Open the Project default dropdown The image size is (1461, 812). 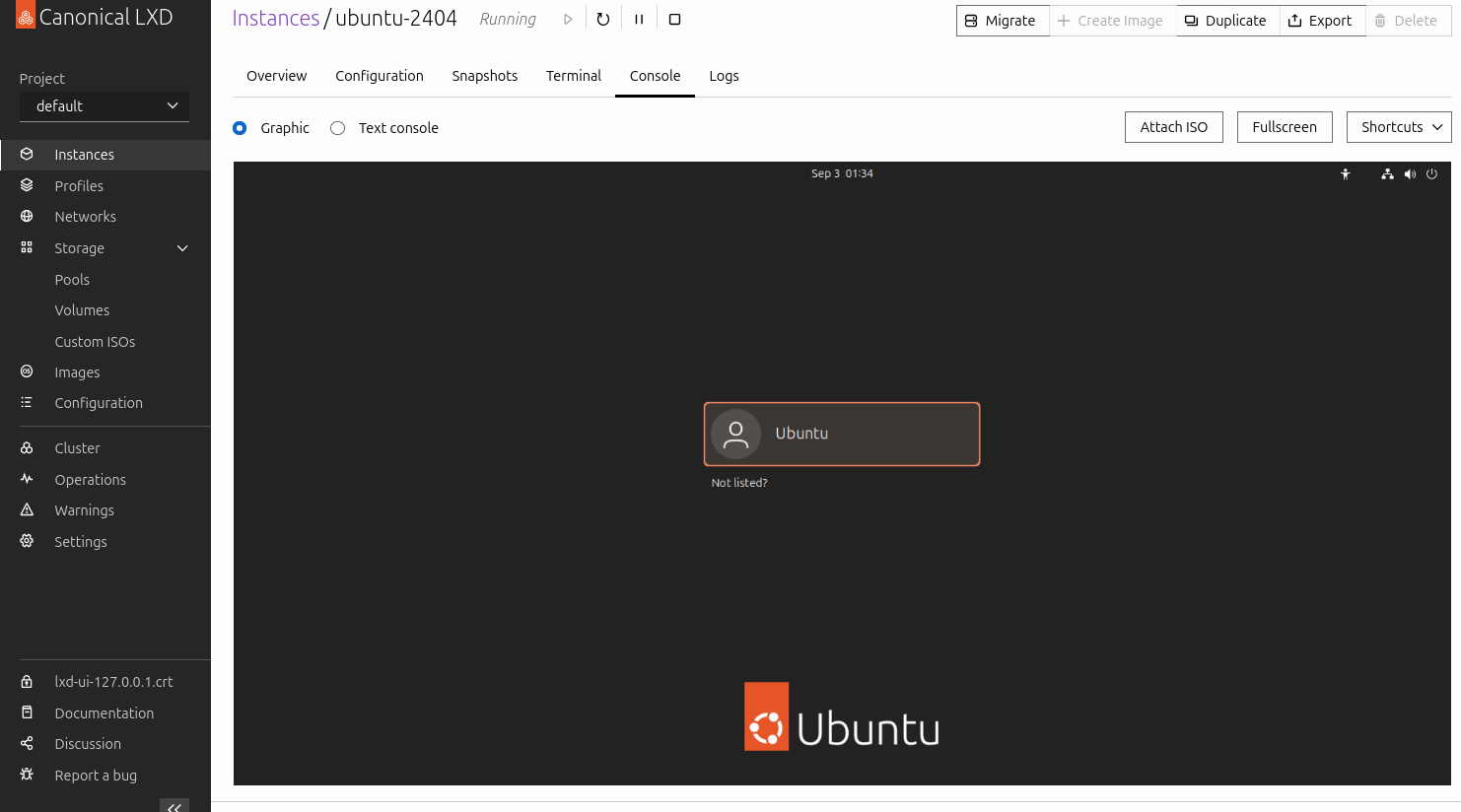(104, 105)
